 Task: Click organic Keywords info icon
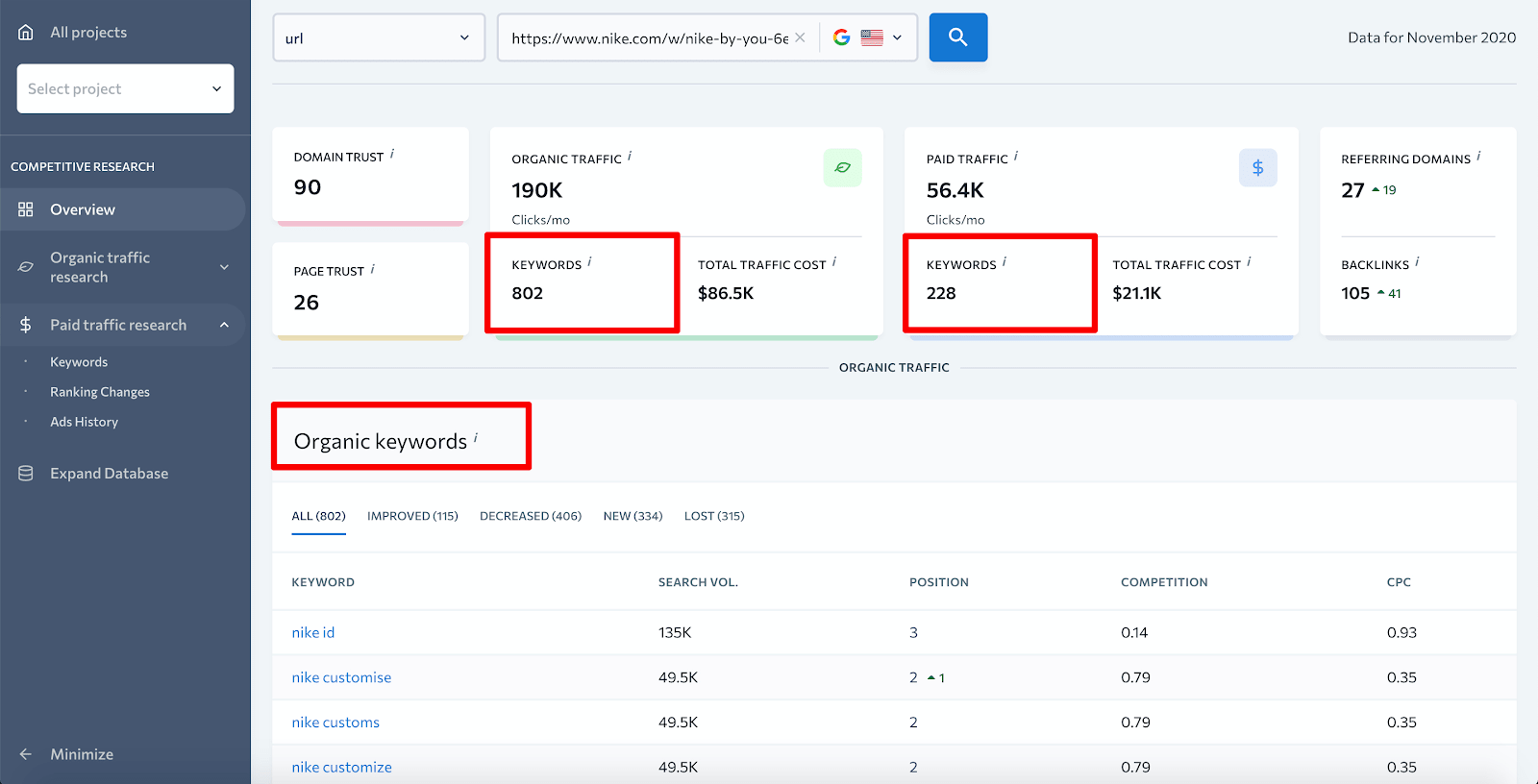click(x=589, y=261)
